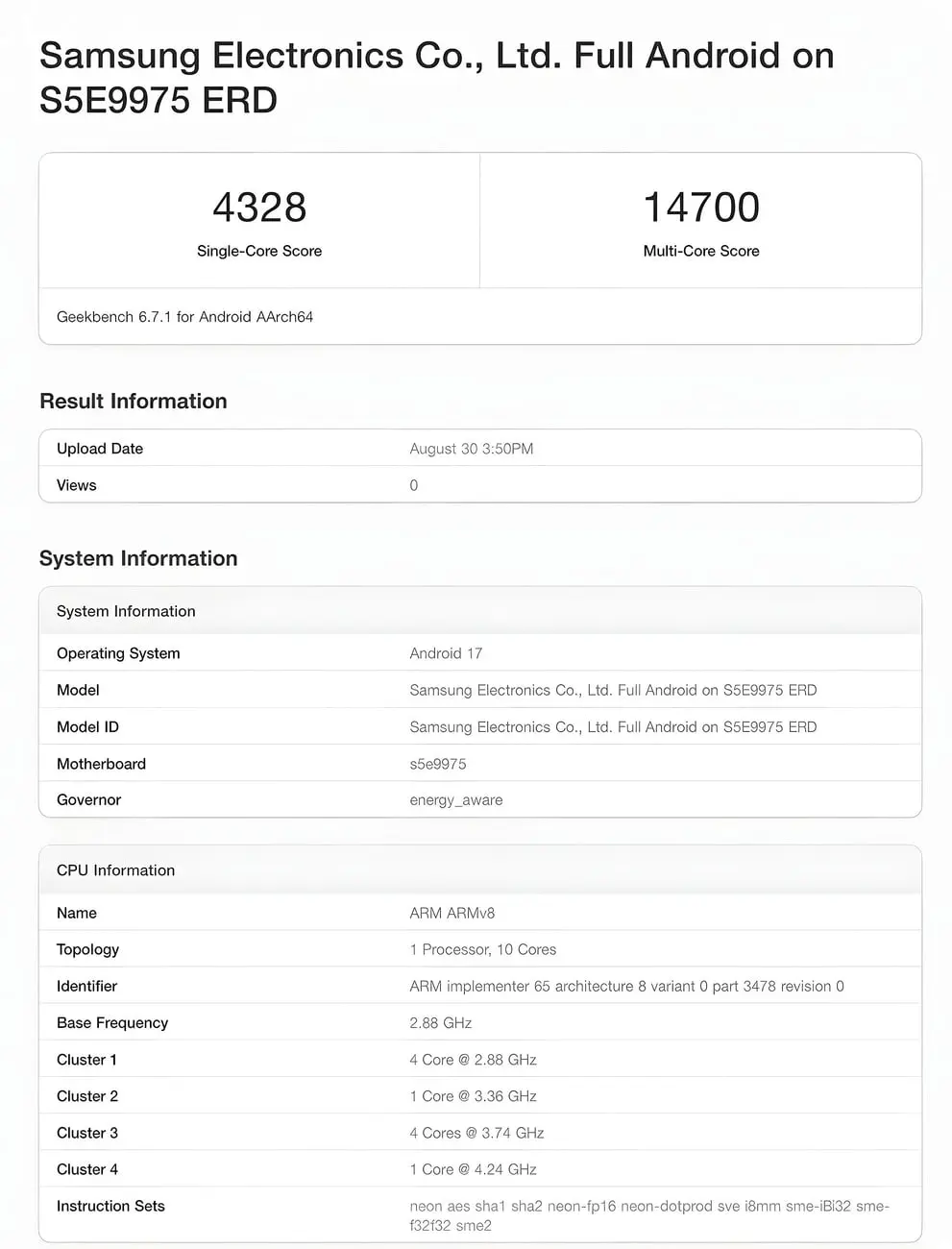
Task: Click the Views count value
Action: 414,485
